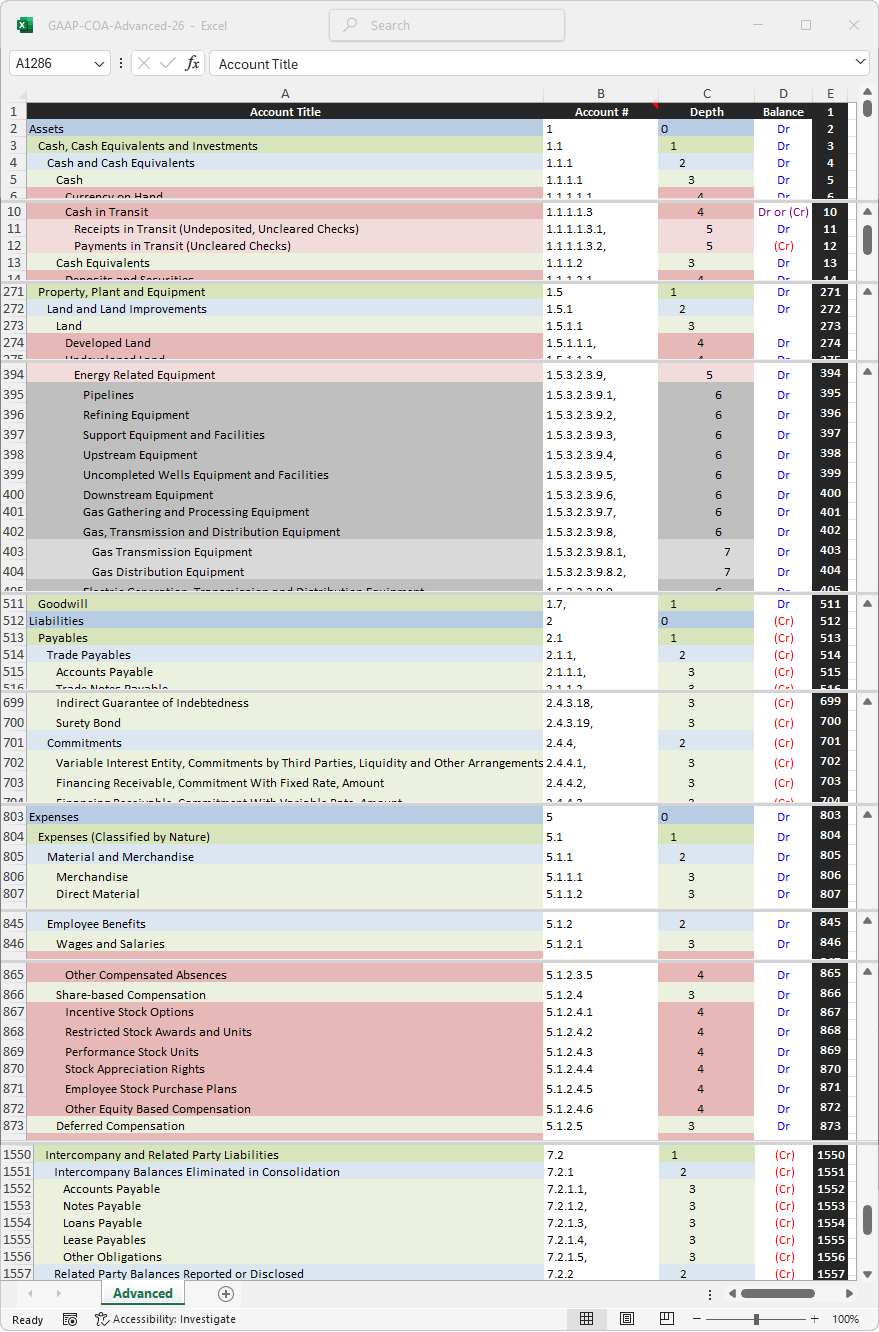Cancel formula entry with the X icon
Image resolution: width=879 pixels, height=1332 pixels.
(144, 63)
